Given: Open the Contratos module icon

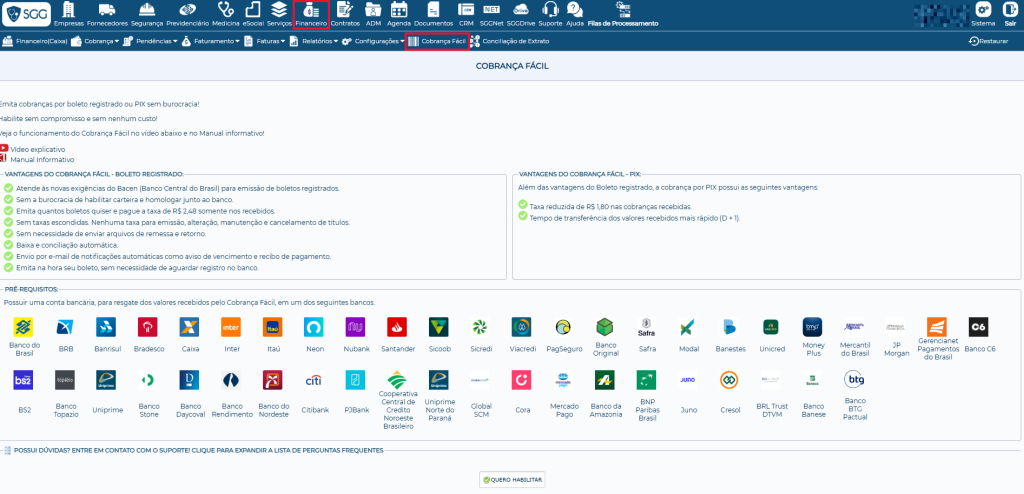Looking at the screenshot, I should pos(345,10).
